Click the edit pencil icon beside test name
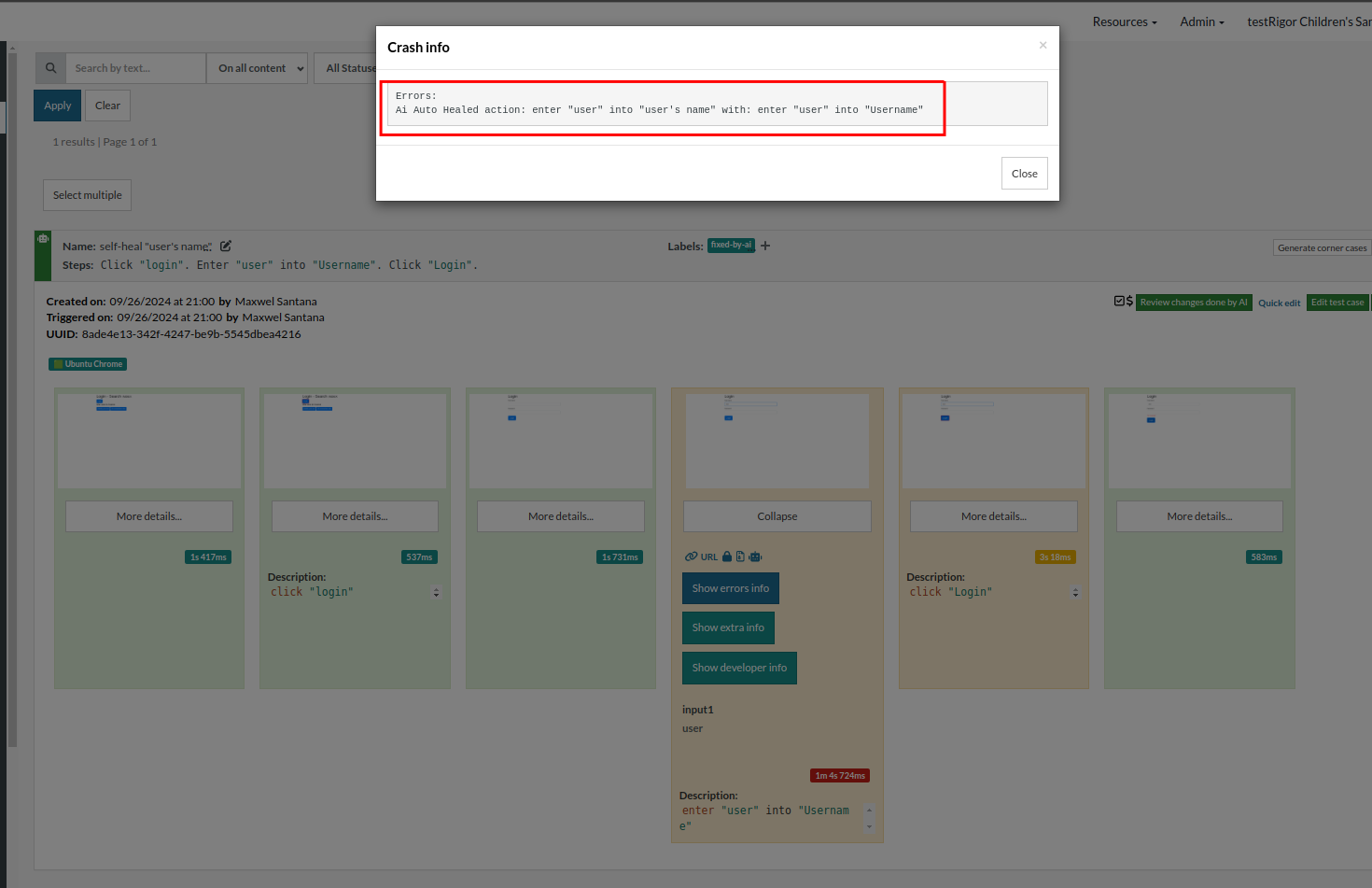This screenshot has width=1372, height=888. pyautogui.click(x=226, y=247)
